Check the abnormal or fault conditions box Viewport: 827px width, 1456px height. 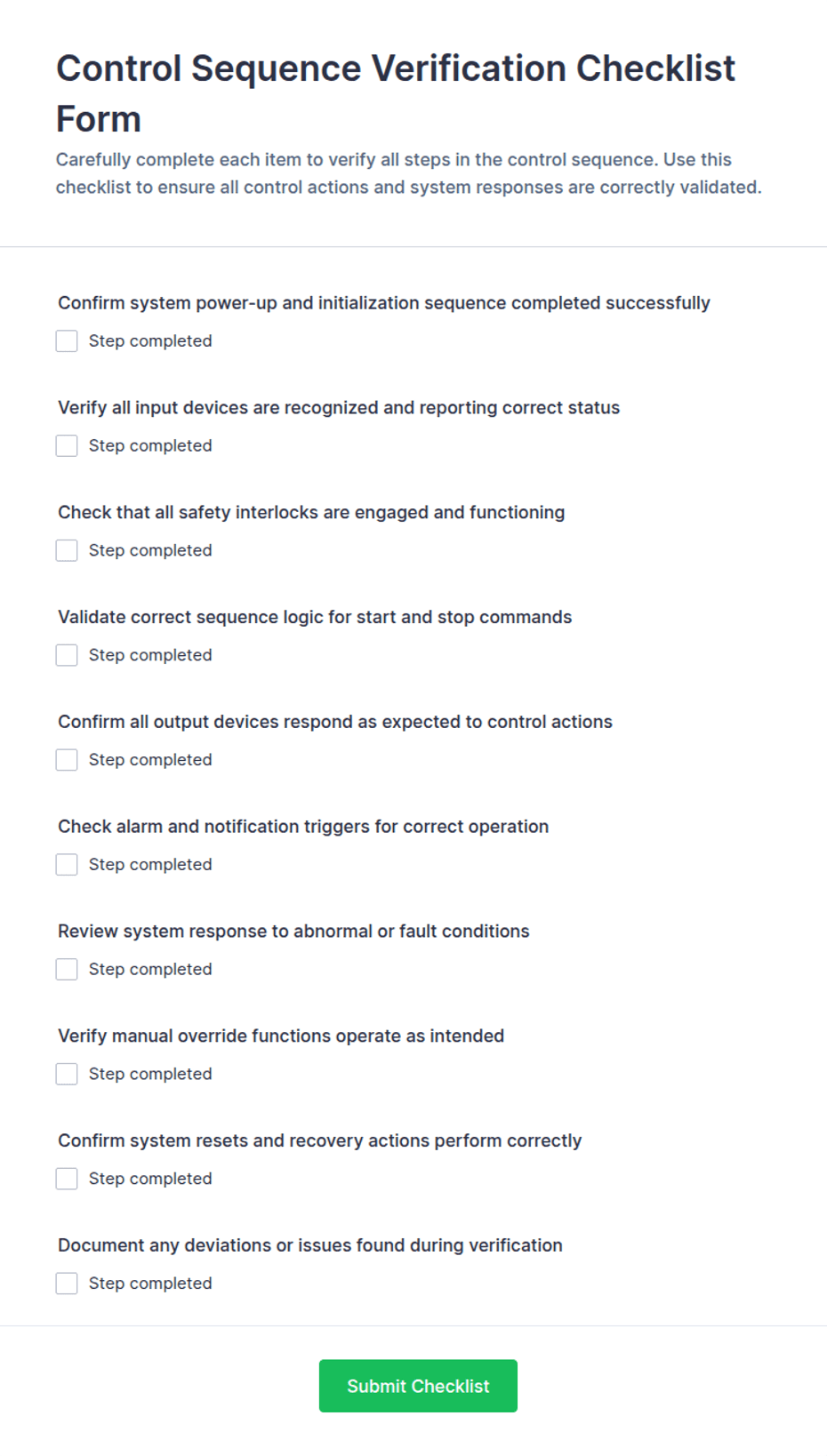pos(67,970)
